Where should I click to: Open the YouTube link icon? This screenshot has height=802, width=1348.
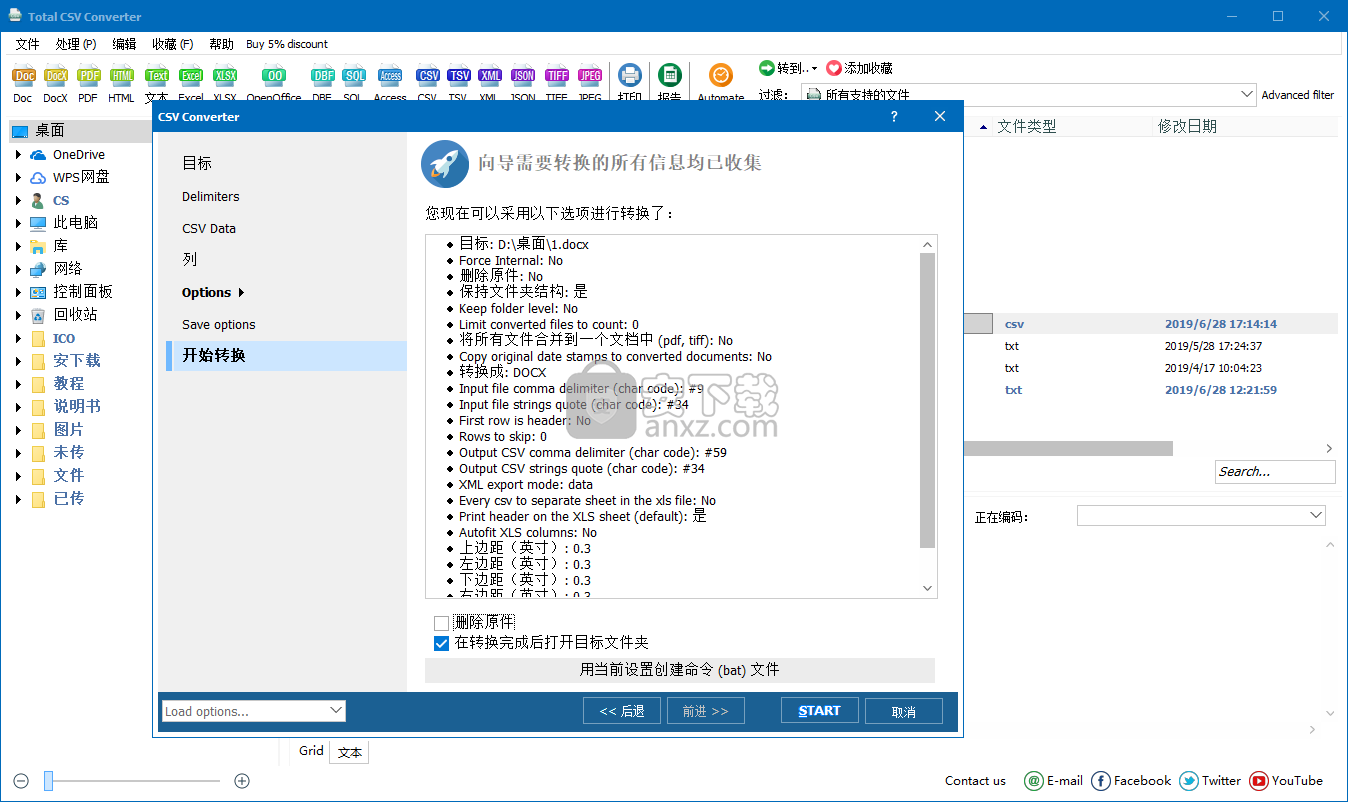click(x=1259, y=781)
